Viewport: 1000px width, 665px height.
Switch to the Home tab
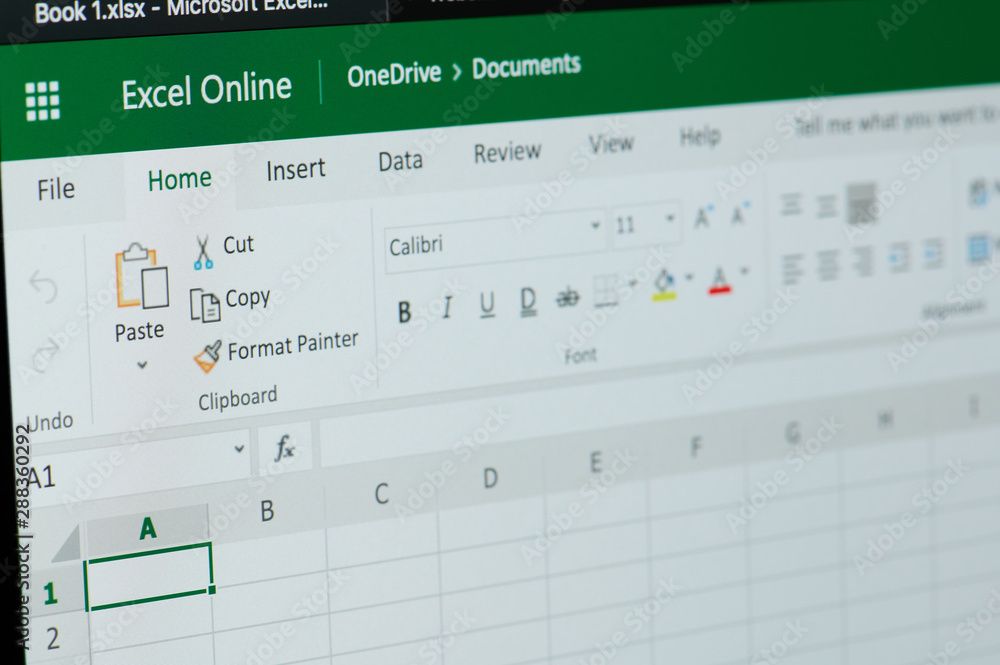click(x=179, y=179)
